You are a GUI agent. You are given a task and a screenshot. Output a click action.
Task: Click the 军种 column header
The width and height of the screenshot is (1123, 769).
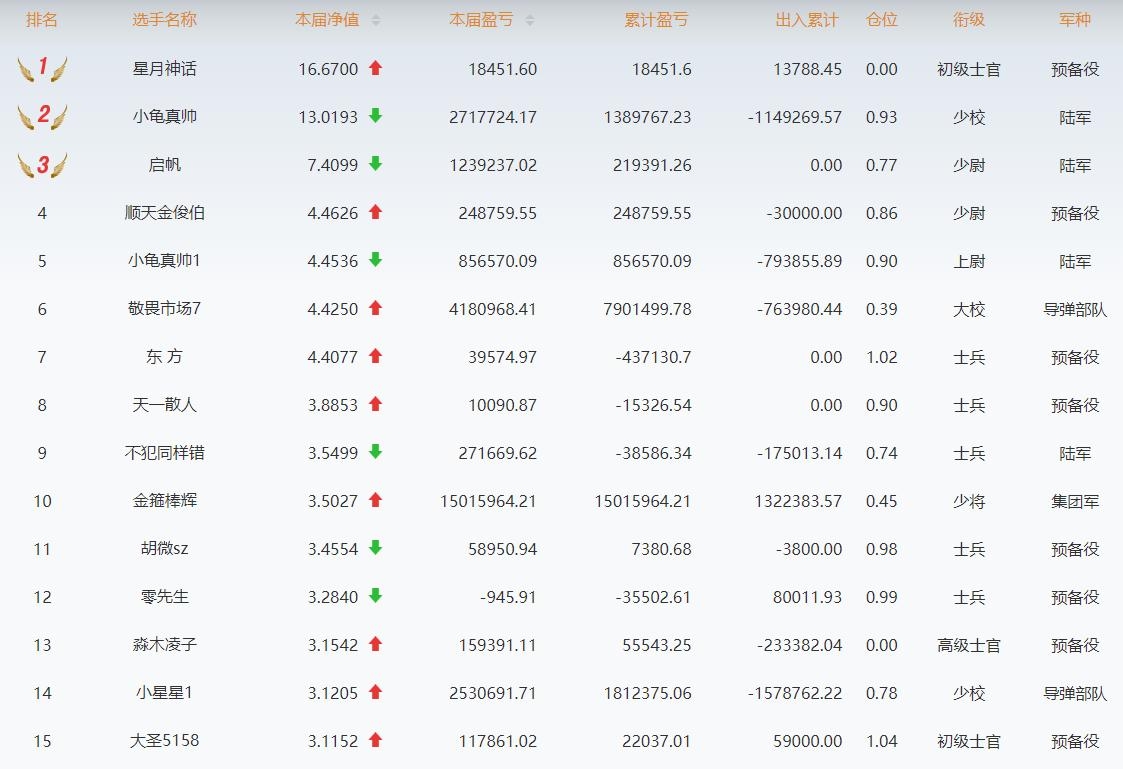click(x=1075, y=20)
